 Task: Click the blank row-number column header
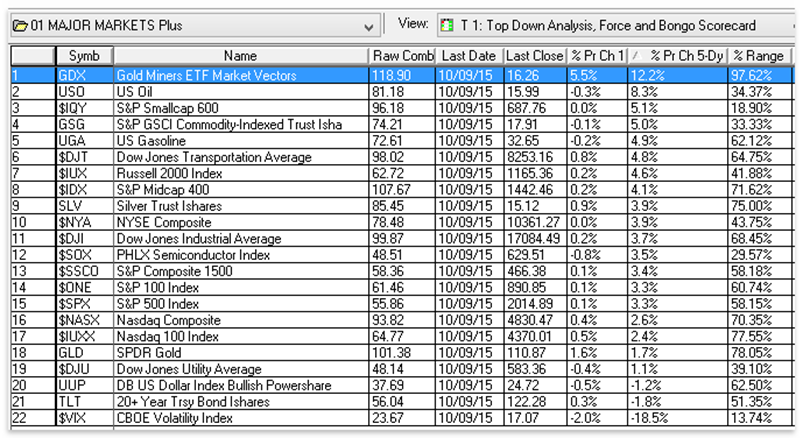coord(33,56)
